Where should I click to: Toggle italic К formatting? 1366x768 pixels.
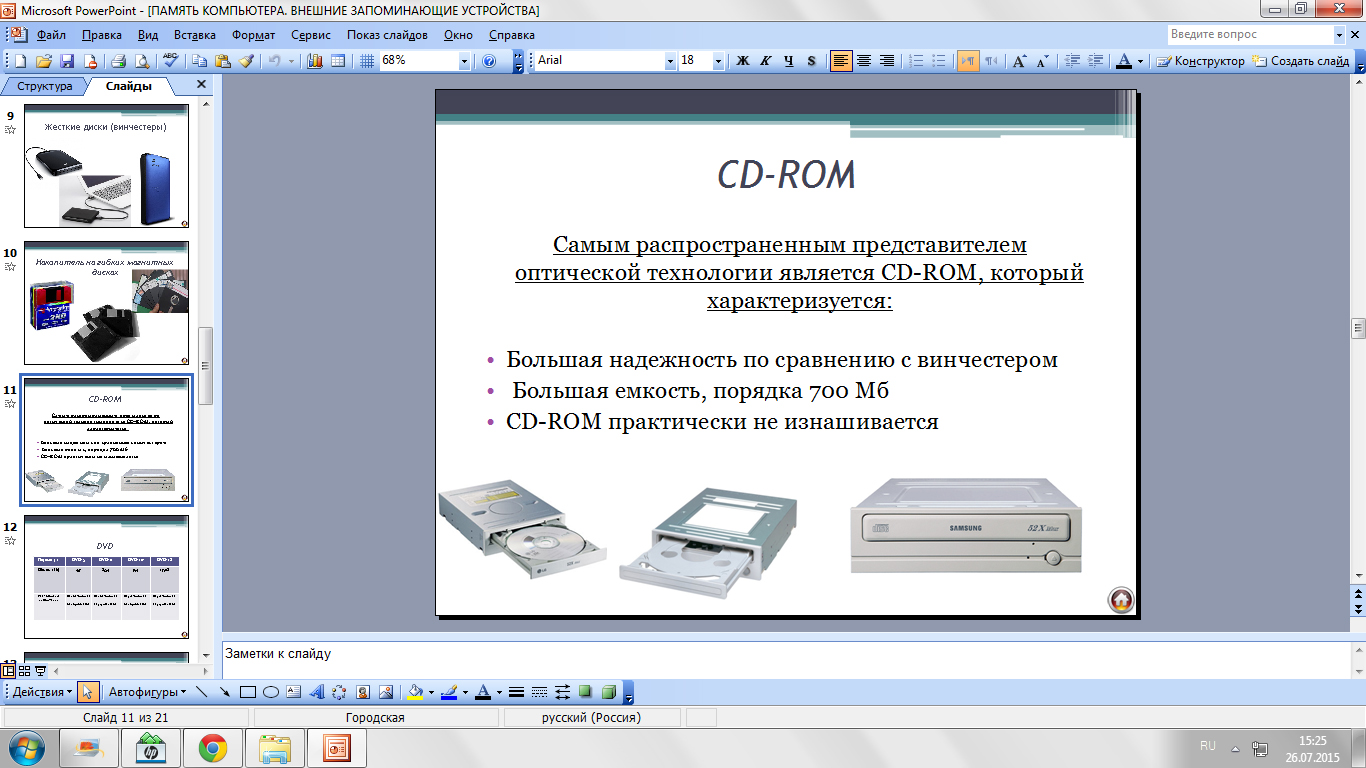tap(766, 61)
